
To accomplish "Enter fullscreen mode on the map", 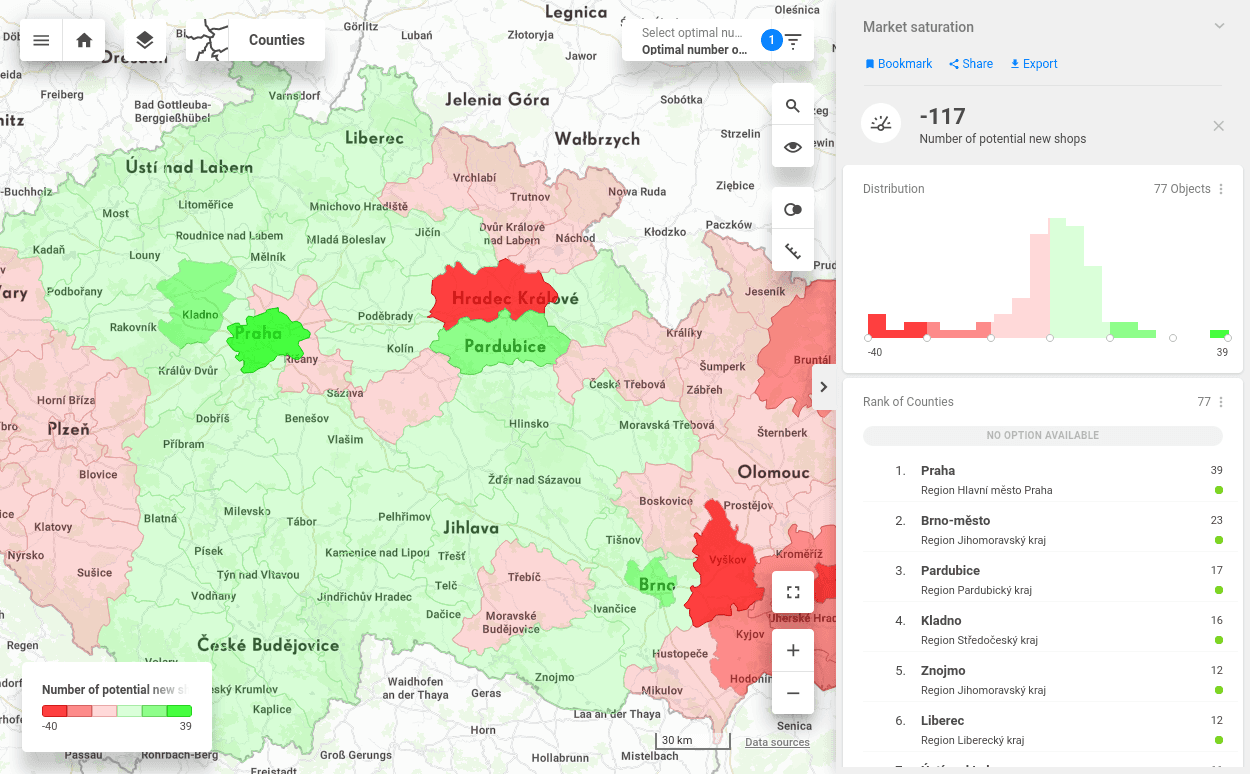I will coord(793,591).
